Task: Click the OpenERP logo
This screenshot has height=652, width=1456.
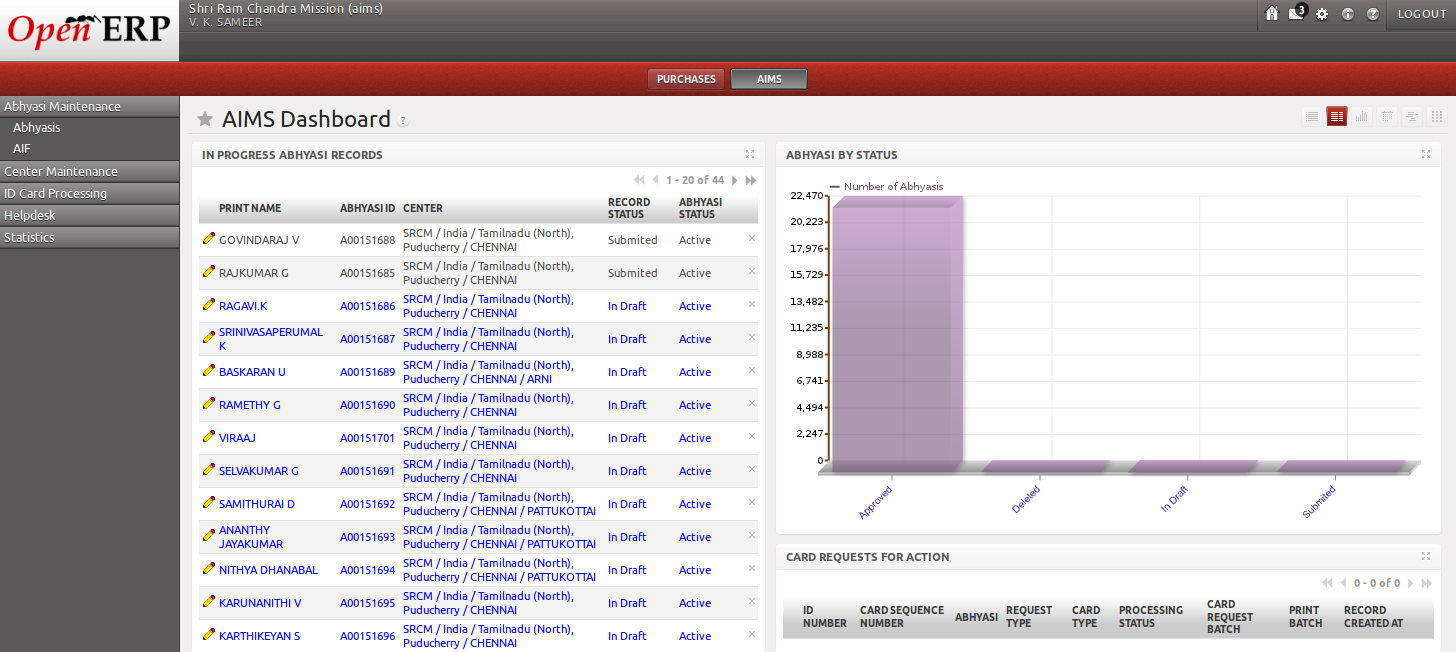Action: [89, 30]
